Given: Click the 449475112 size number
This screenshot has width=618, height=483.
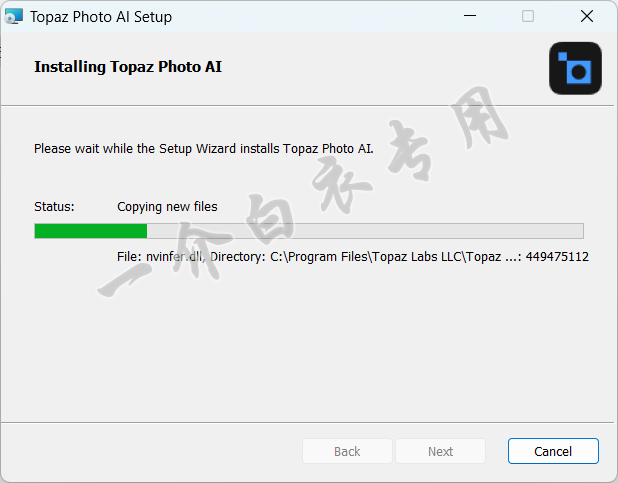Looking at the screenshot, I should pyautogui.click(x=557, y=257).
